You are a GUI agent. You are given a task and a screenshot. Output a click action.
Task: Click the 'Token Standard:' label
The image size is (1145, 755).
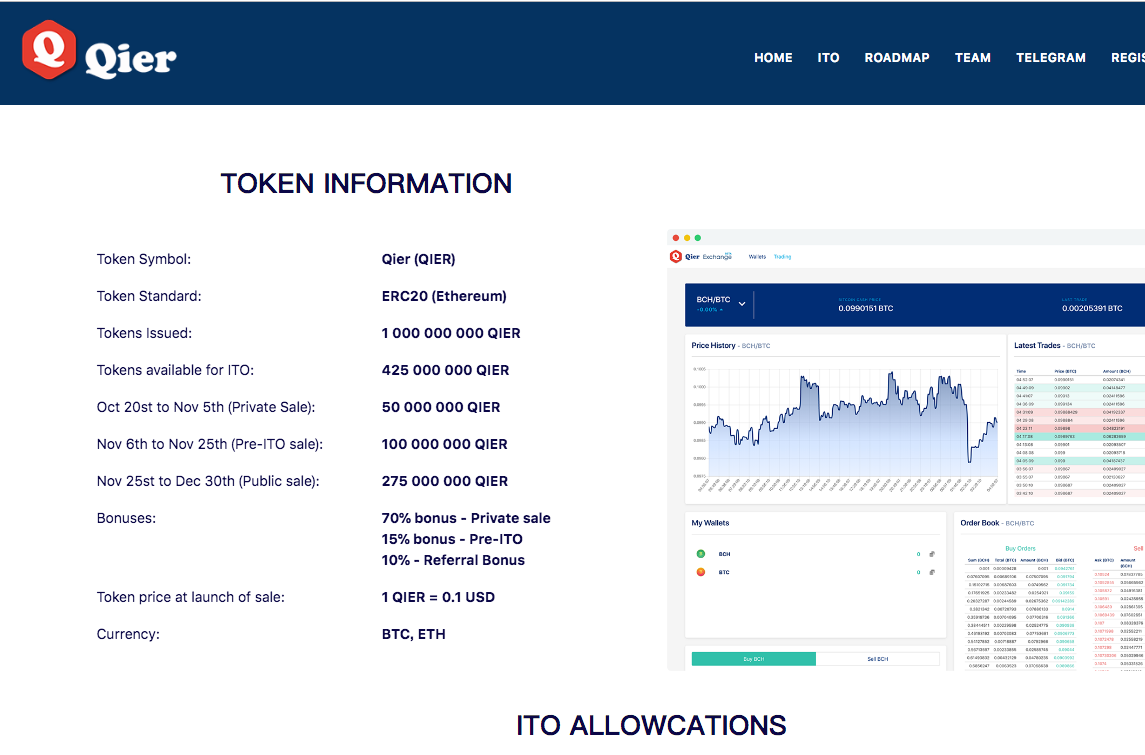coord(149,296)
